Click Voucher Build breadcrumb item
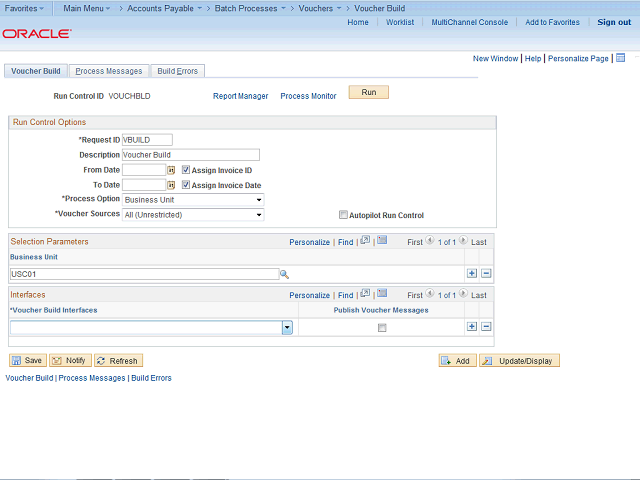The width and height of the screenshot is (640, 480). point(380,8)
